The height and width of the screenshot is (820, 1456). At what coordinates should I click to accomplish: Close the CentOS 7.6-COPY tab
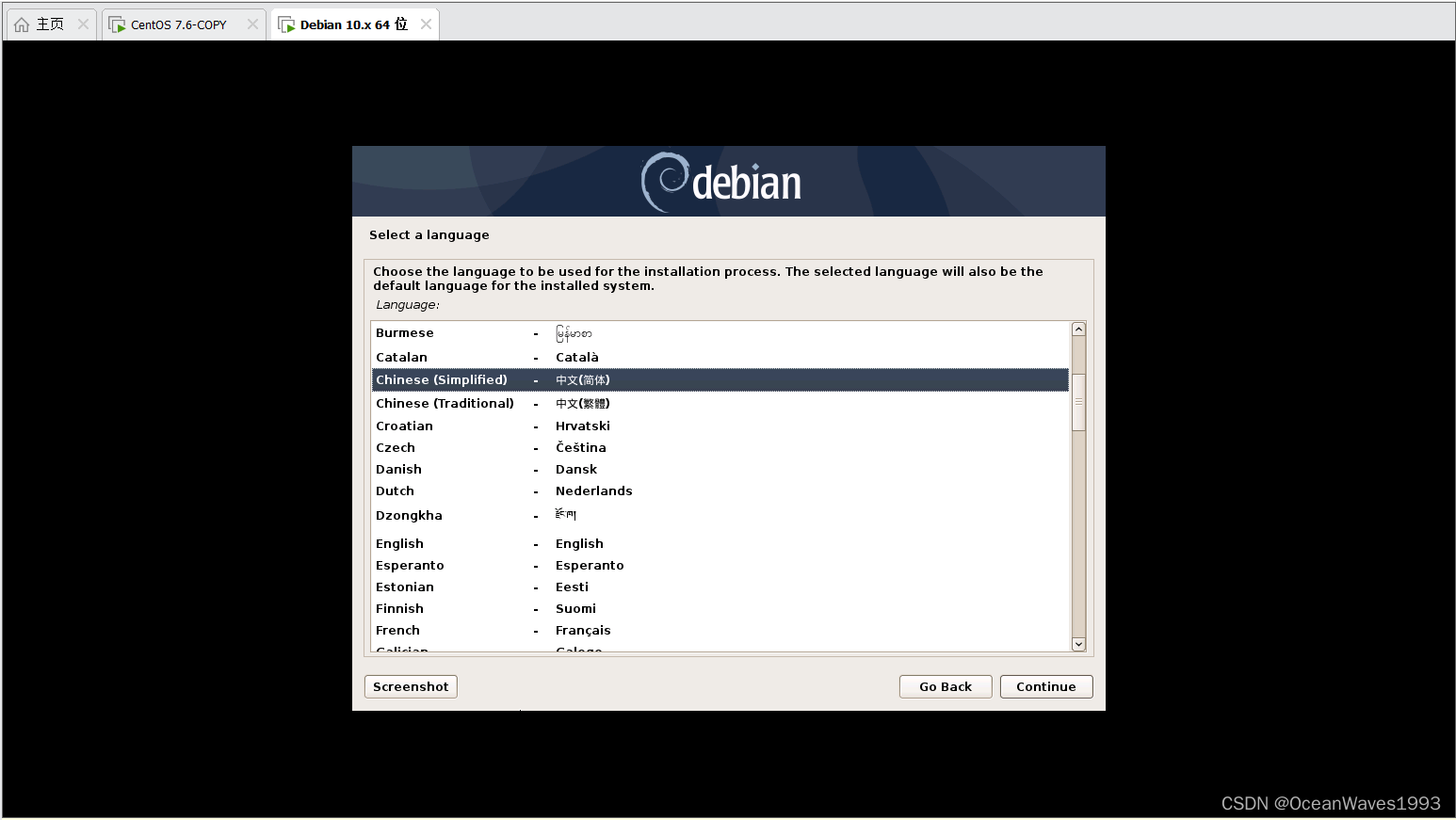[252, 24]
